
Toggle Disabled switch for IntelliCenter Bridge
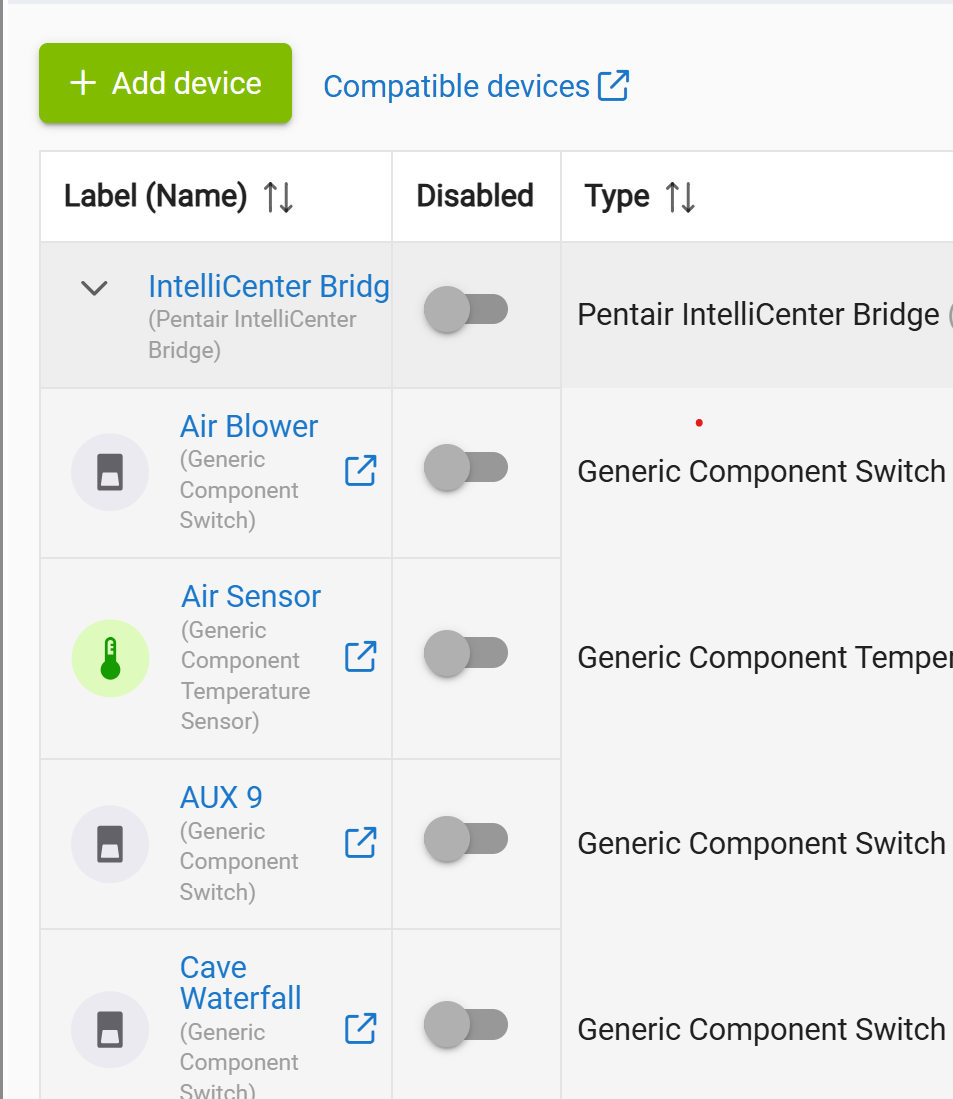pyautogui.click(x=466, y=310)
